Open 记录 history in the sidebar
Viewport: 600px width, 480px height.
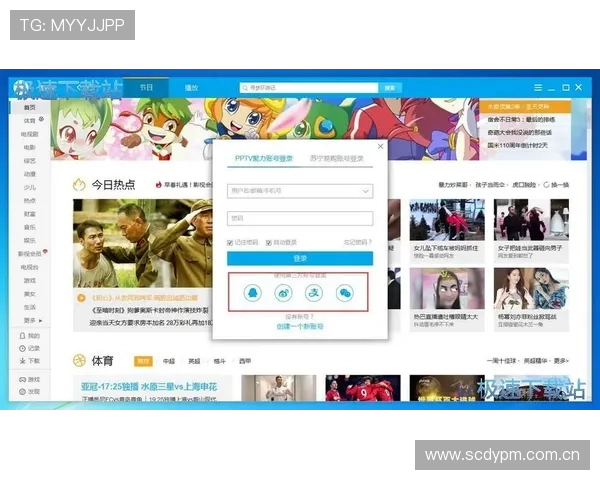point(29,348)
